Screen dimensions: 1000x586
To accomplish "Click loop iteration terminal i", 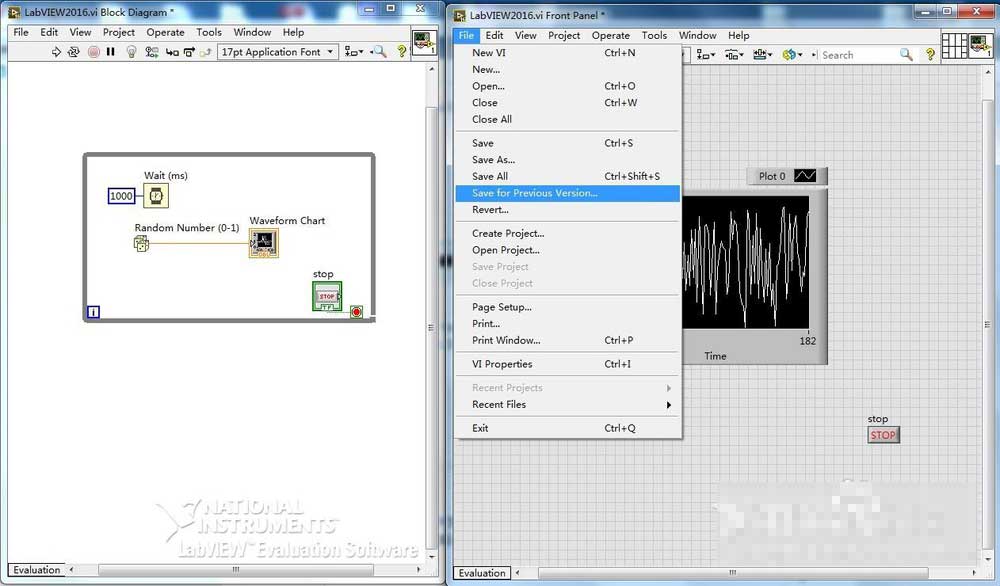I will (93, 312).
